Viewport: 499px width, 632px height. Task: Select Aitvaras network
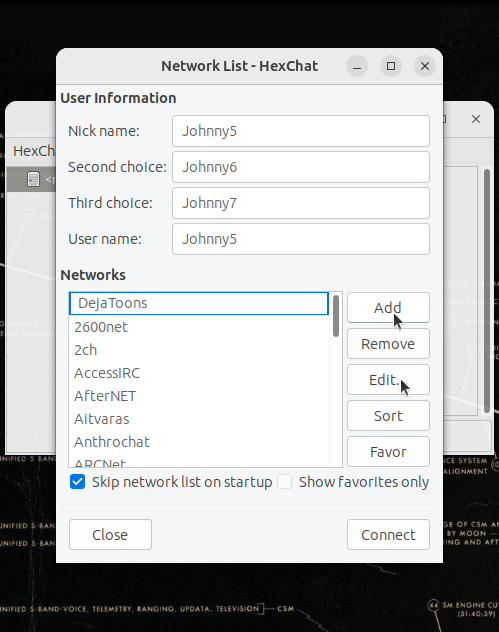(199, 419)
